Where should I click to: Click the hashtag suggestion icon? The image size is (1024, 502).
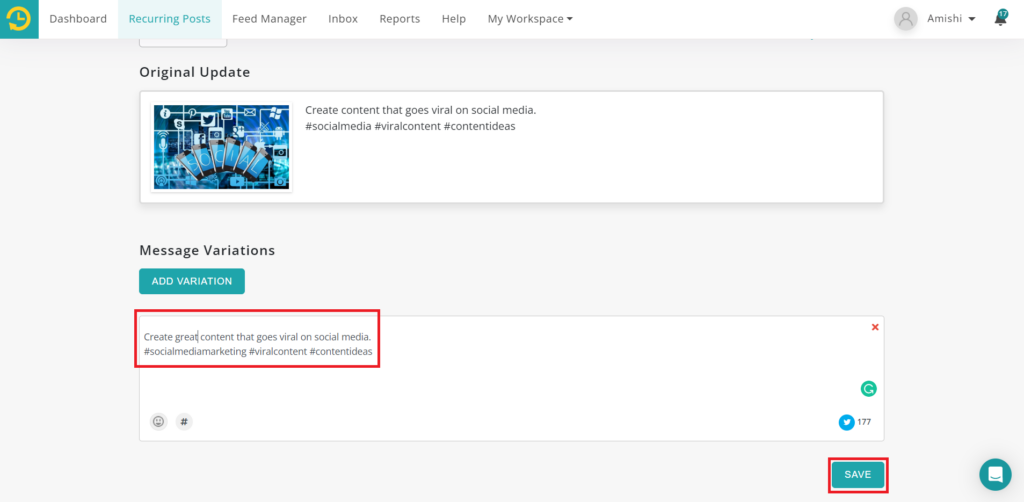coord(184,422)
